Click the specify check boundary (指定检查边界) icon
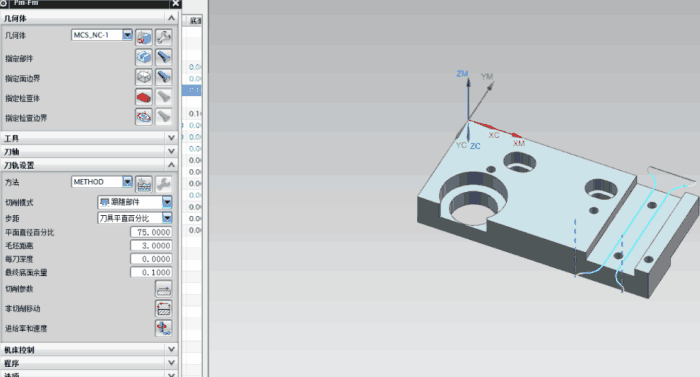Screen dimensions: 700x377 (x=144, y=117)
